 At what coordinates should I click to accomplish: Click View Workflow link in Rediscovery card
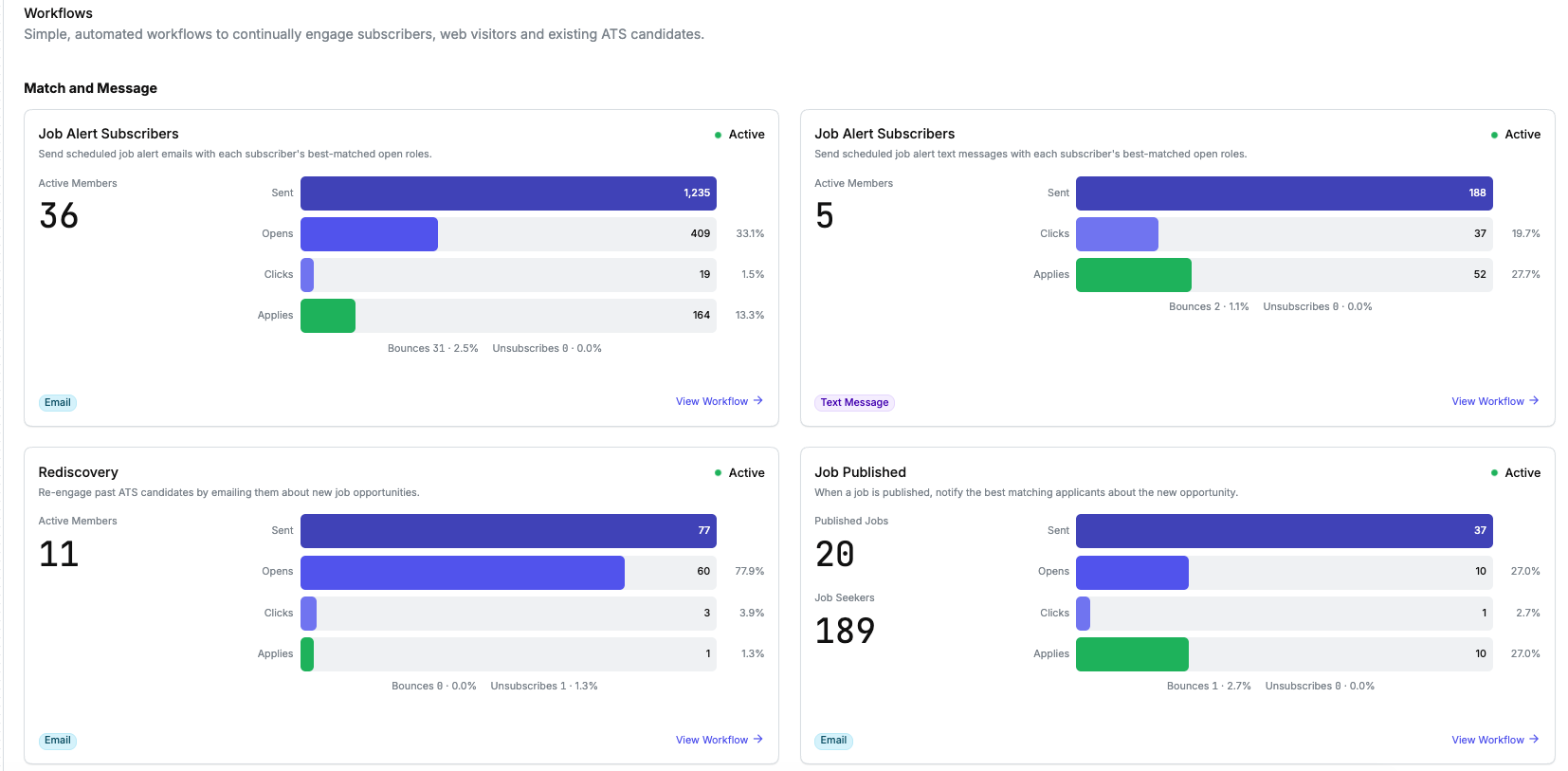pyautogui.click(x=719, y=740)
